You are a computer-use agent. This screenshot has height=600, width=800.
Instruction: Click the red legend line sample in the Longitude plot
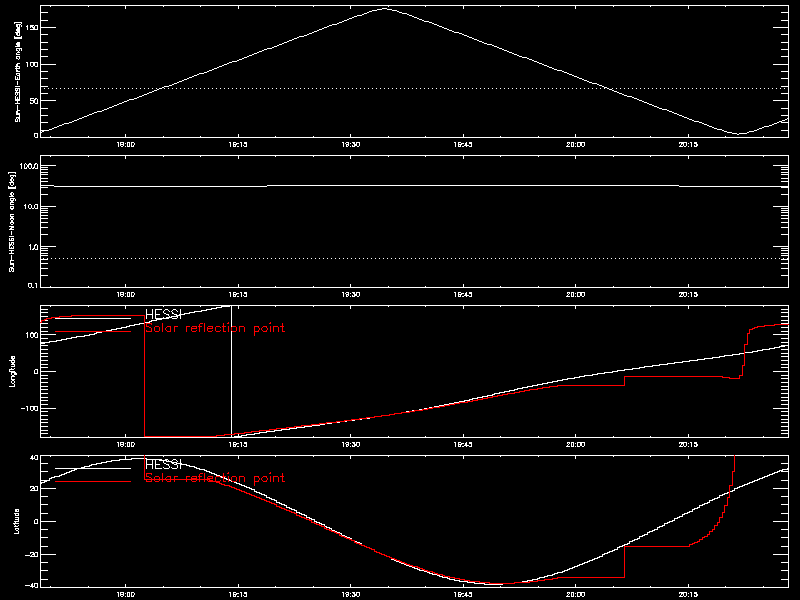[93, 332]
